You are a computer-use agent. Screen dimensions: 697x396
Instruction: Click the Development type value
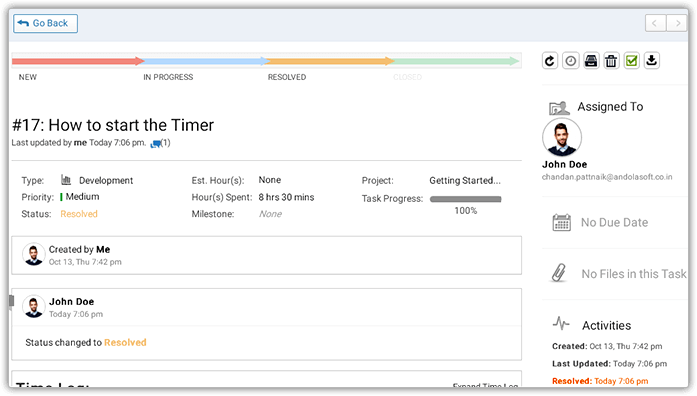[106, 180]
